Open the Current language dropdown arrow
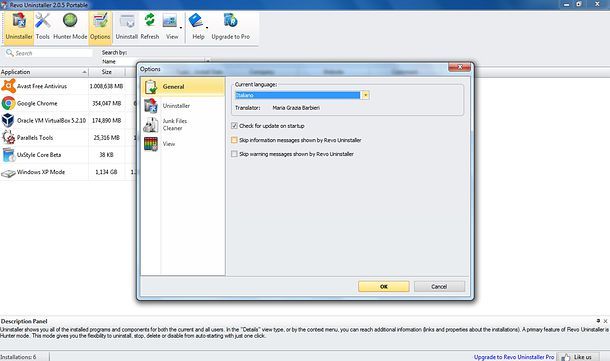 365,95
